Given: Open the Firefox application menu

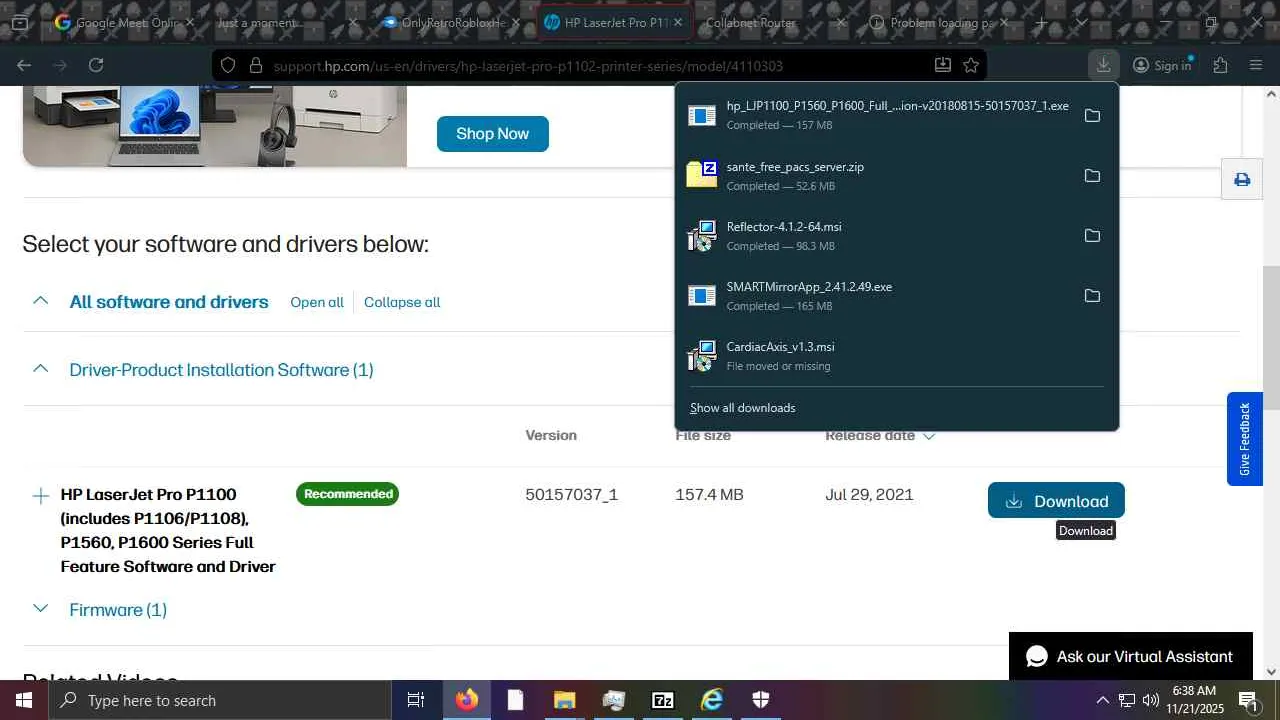Looking at the screenshot, I should [x=1256, y=65].
